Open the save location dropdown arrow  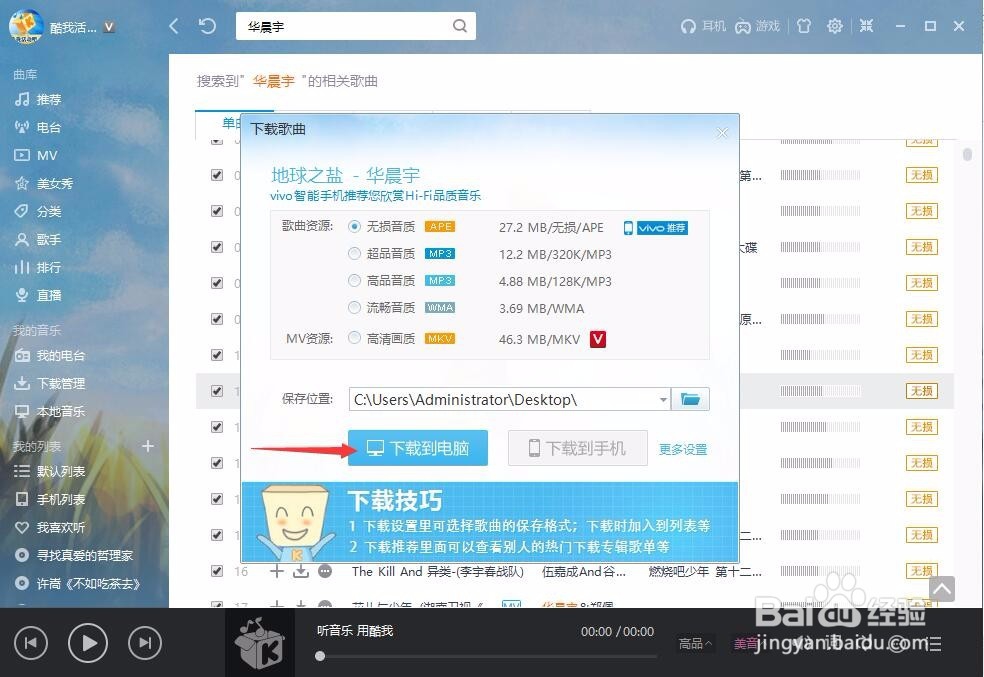pos(663,398)
